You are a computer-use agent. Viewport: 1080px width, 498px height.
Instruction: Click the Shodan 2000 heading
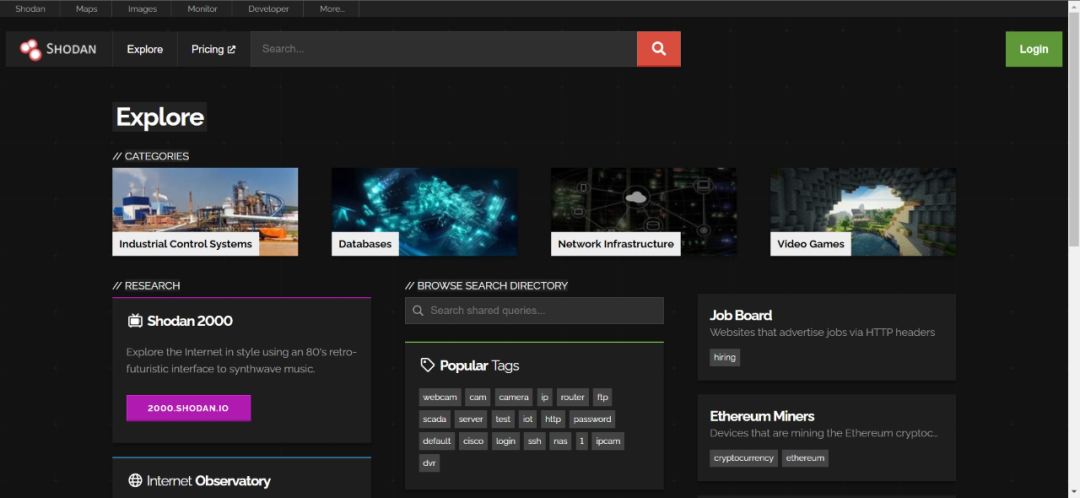point(189,320)
